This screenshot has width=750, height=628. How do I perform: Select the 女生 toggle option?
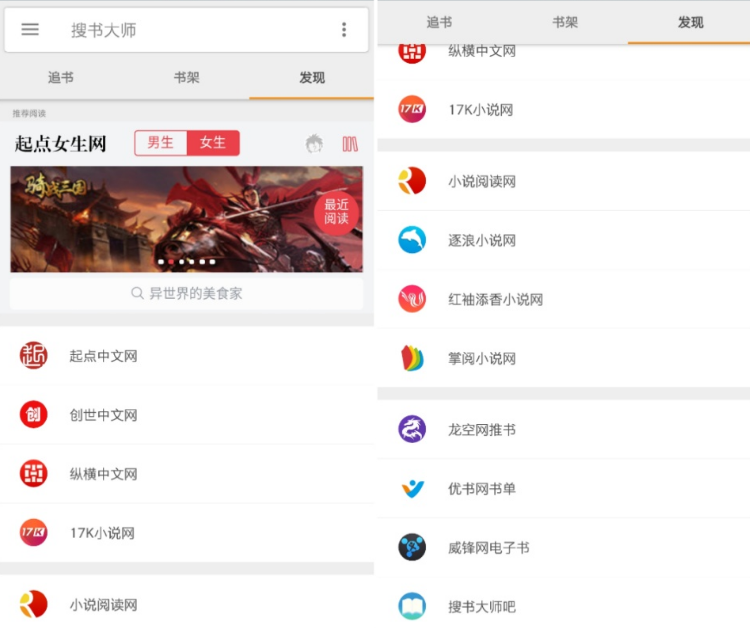(213, 143)
